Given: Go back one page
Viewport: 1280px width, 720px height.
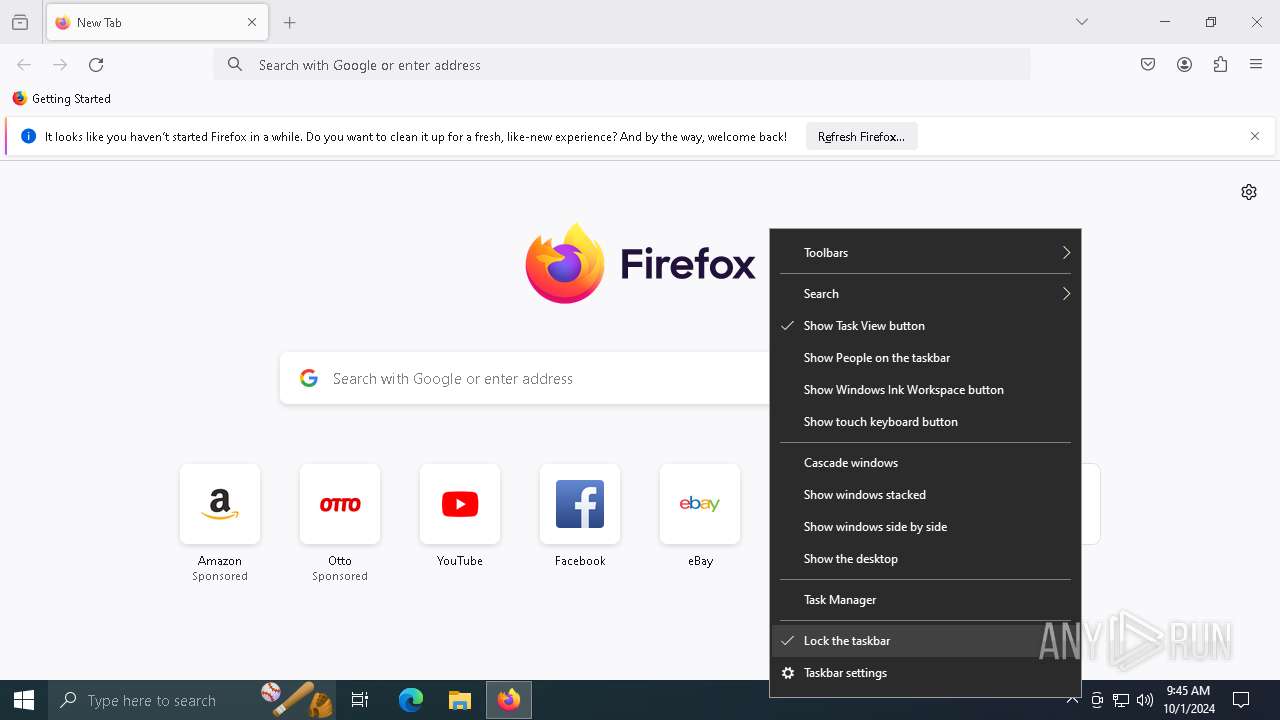Looking at the screenshot, I should [24, 65].
